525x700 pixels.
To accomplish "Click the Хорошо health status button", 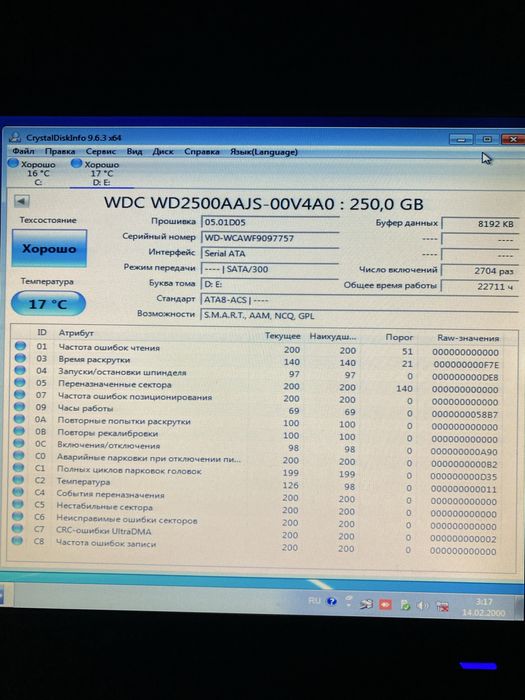I will tap(49, 249).
